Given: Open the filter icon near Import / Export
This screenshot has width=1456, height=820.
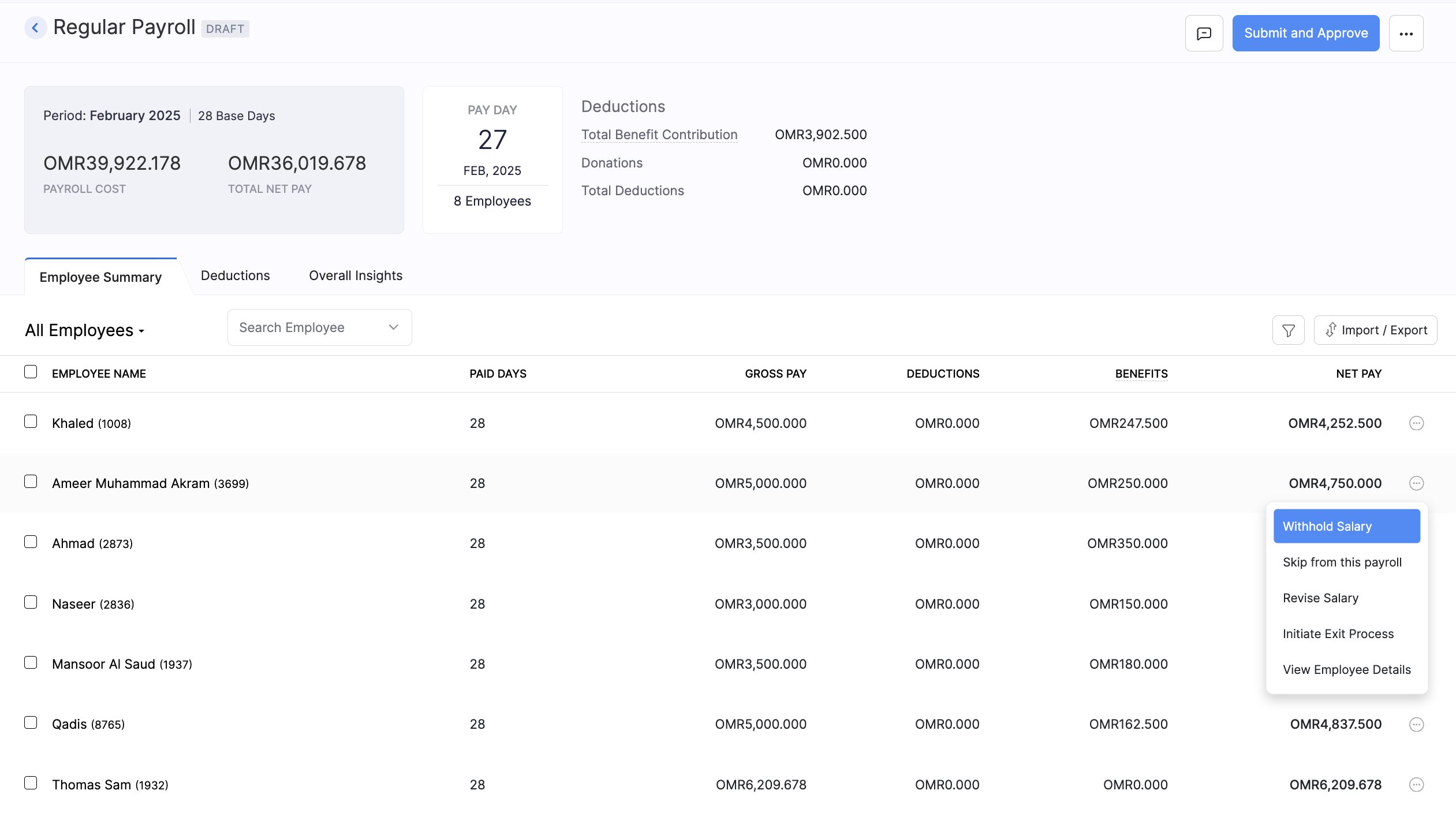Looking at the screenshot, I should point(1288,329).
